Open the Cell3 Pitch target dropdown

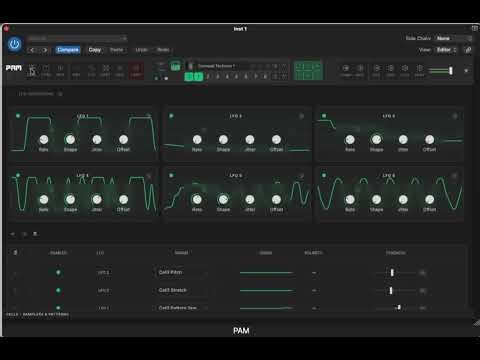coord(182,273)
